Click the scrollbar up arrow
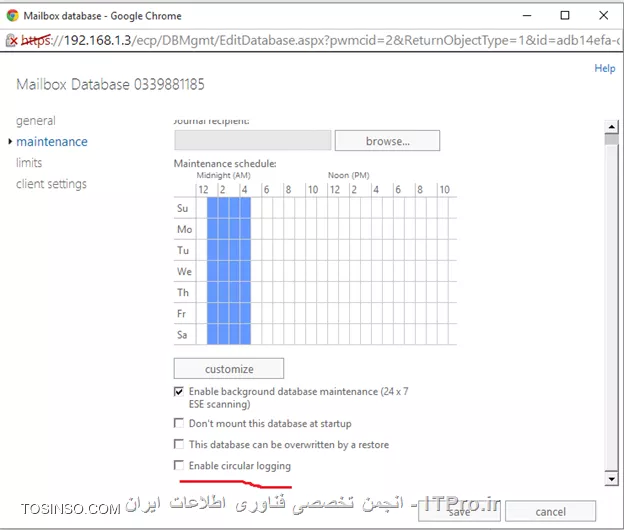Screen dimensions: 624x530 coord(612,127)
